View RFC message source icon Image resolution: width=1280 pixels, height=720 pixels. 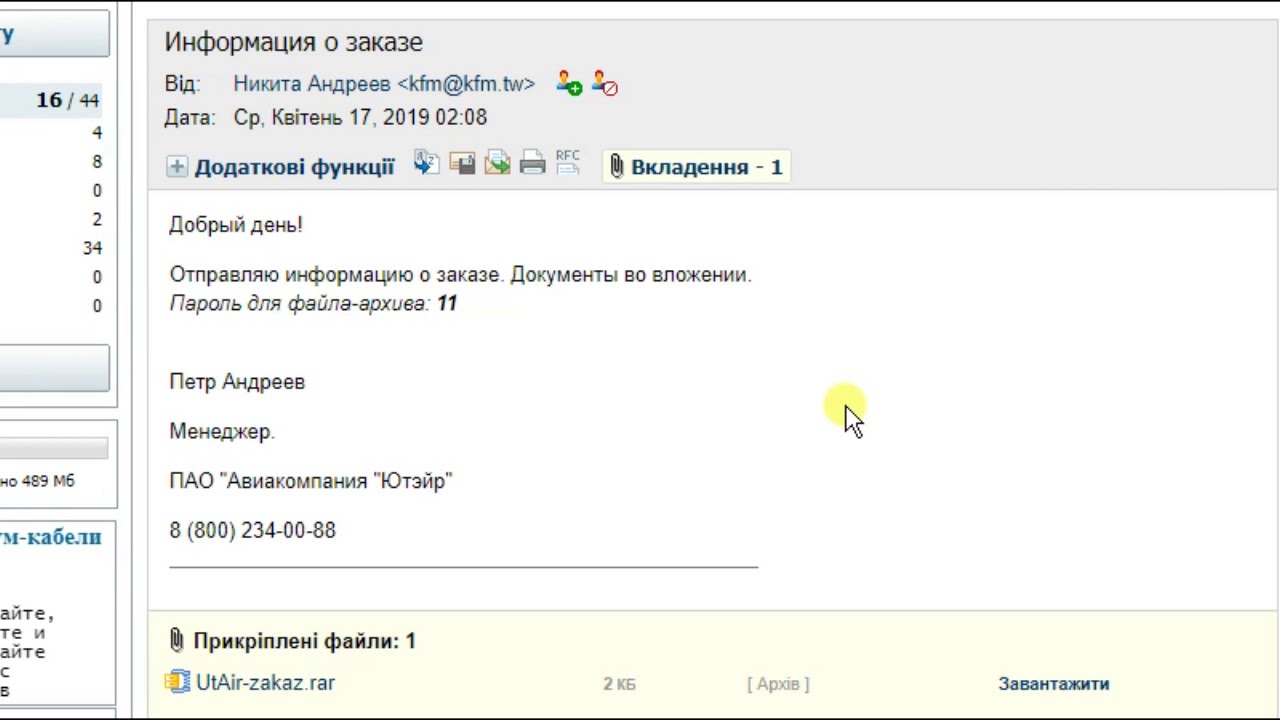(x=567, y=162)
